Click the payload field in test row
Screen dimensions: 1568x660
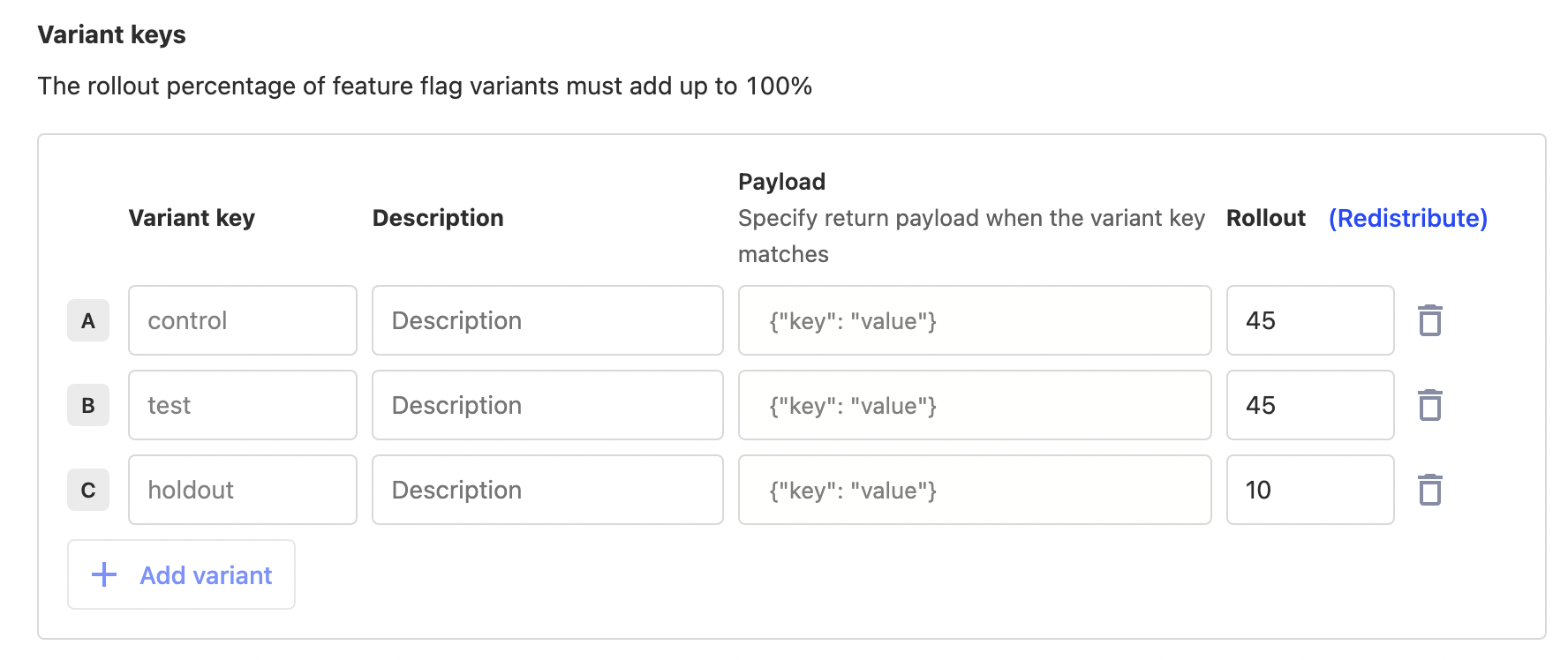pos(974,405)
